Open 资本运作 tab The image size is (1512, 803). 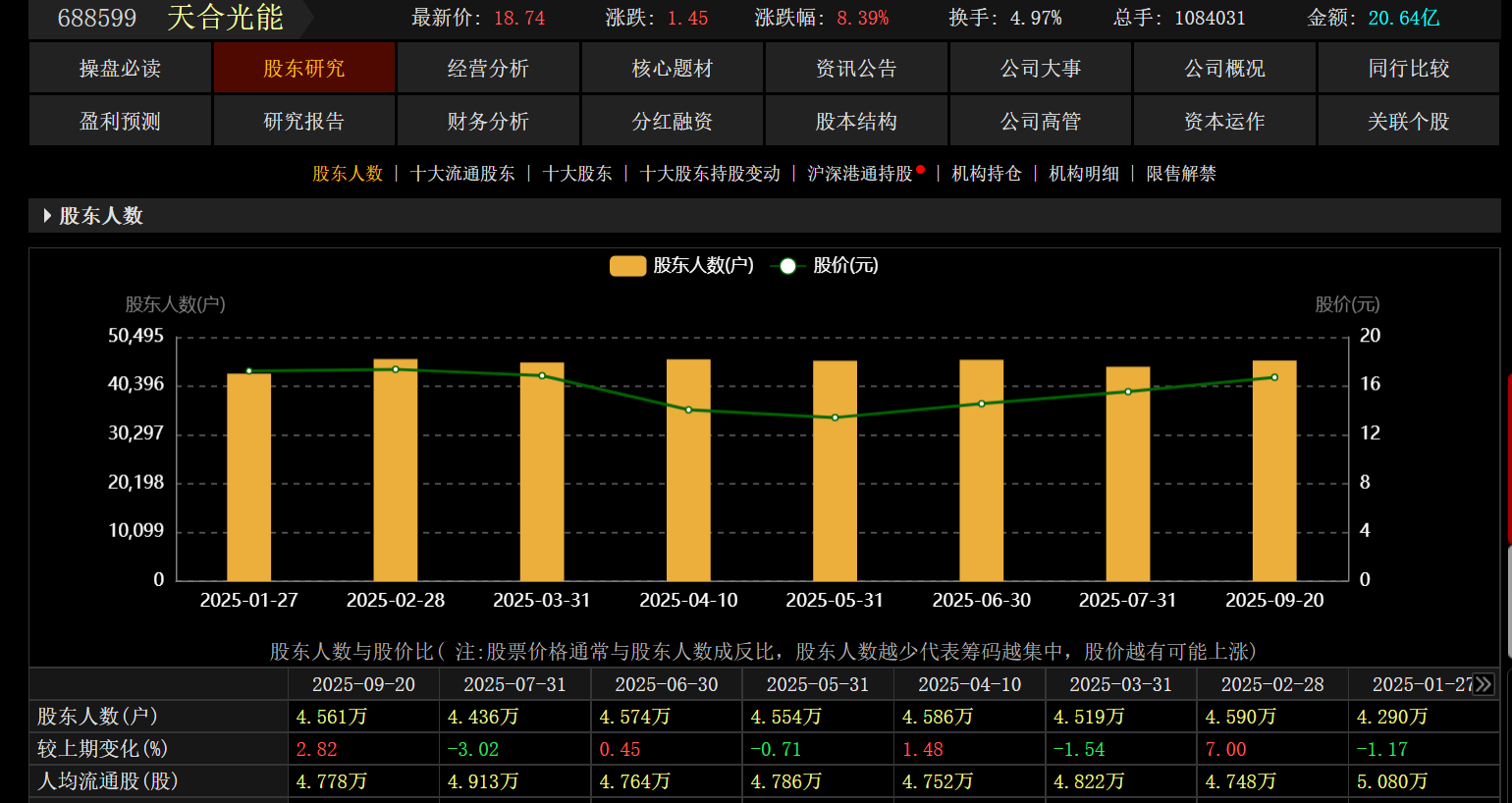pyautogui.click(x=1224, y=121)
